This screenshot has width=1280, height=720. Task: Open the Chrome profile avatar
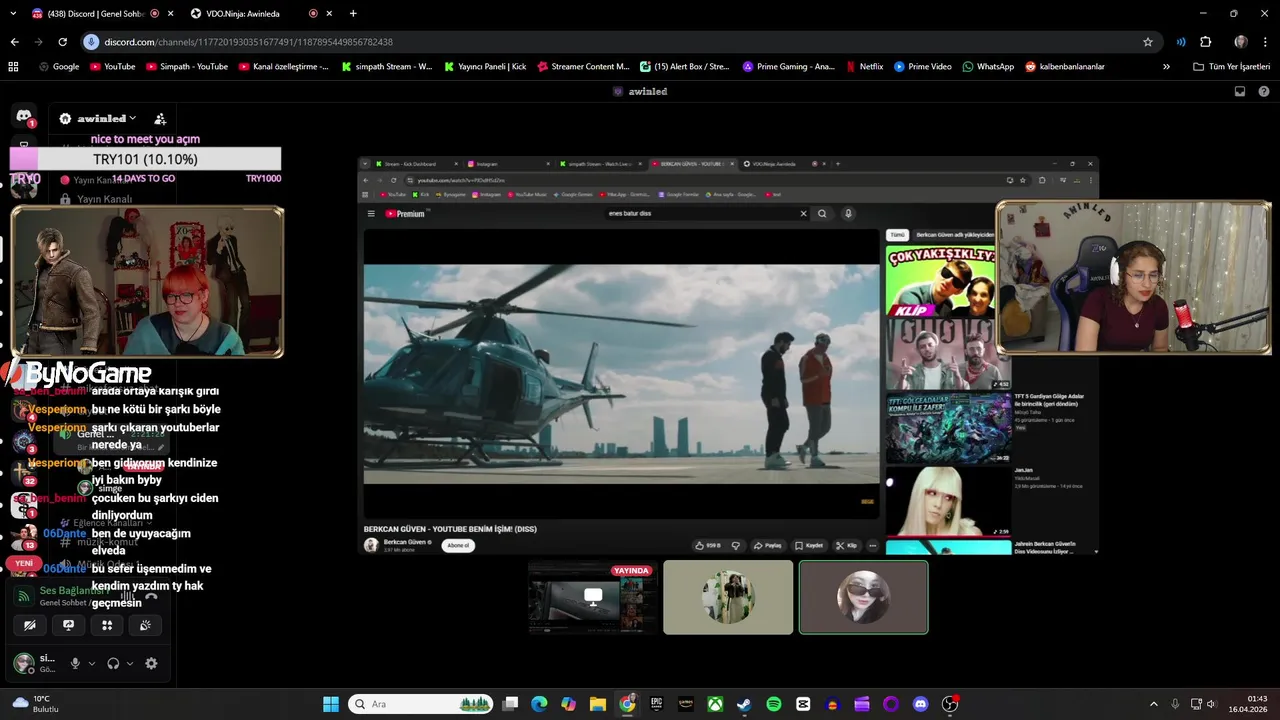tap(1241, 42)
